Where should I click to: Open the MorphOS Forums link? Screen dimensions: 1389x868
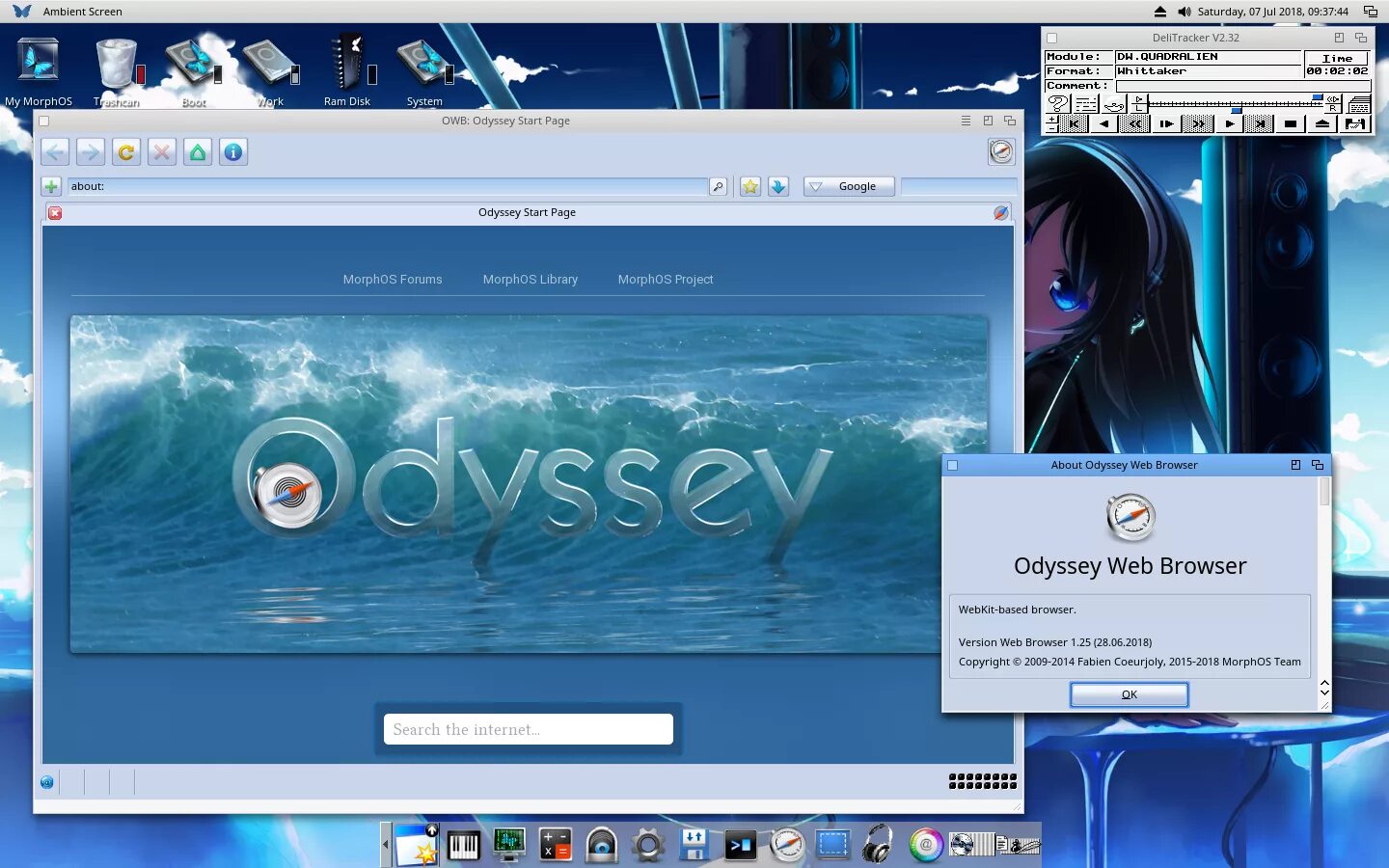pos(393,279)
